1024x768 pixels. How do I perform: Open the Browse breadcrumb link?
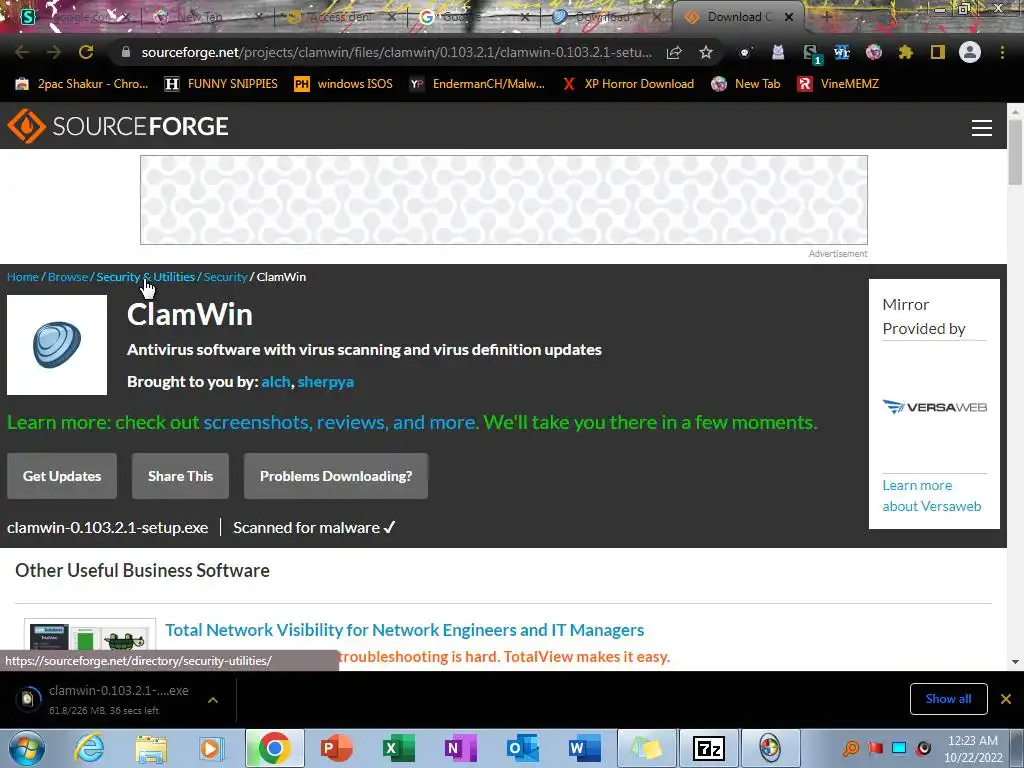(68, 277)
